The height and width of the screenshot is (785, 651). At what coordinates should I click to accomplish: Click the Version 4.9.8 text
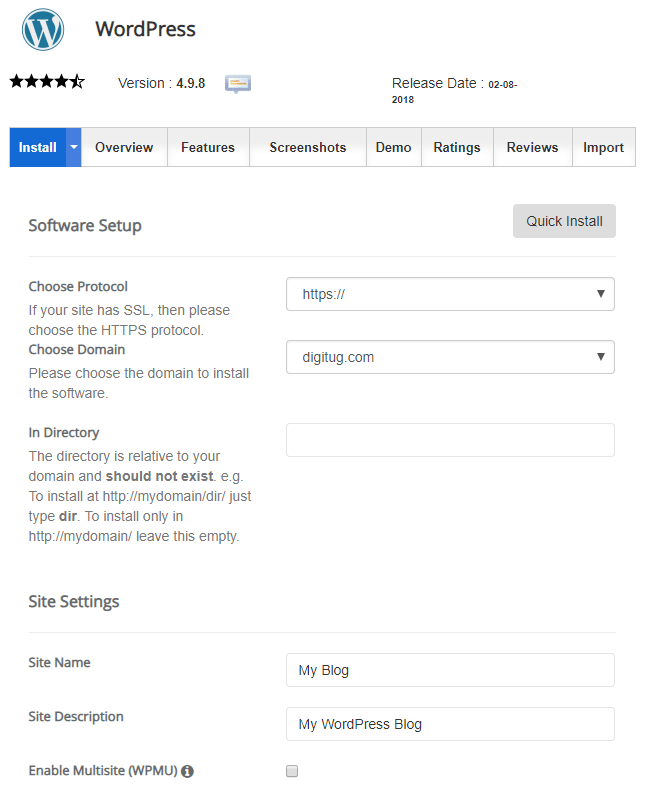tap(161, 83)
